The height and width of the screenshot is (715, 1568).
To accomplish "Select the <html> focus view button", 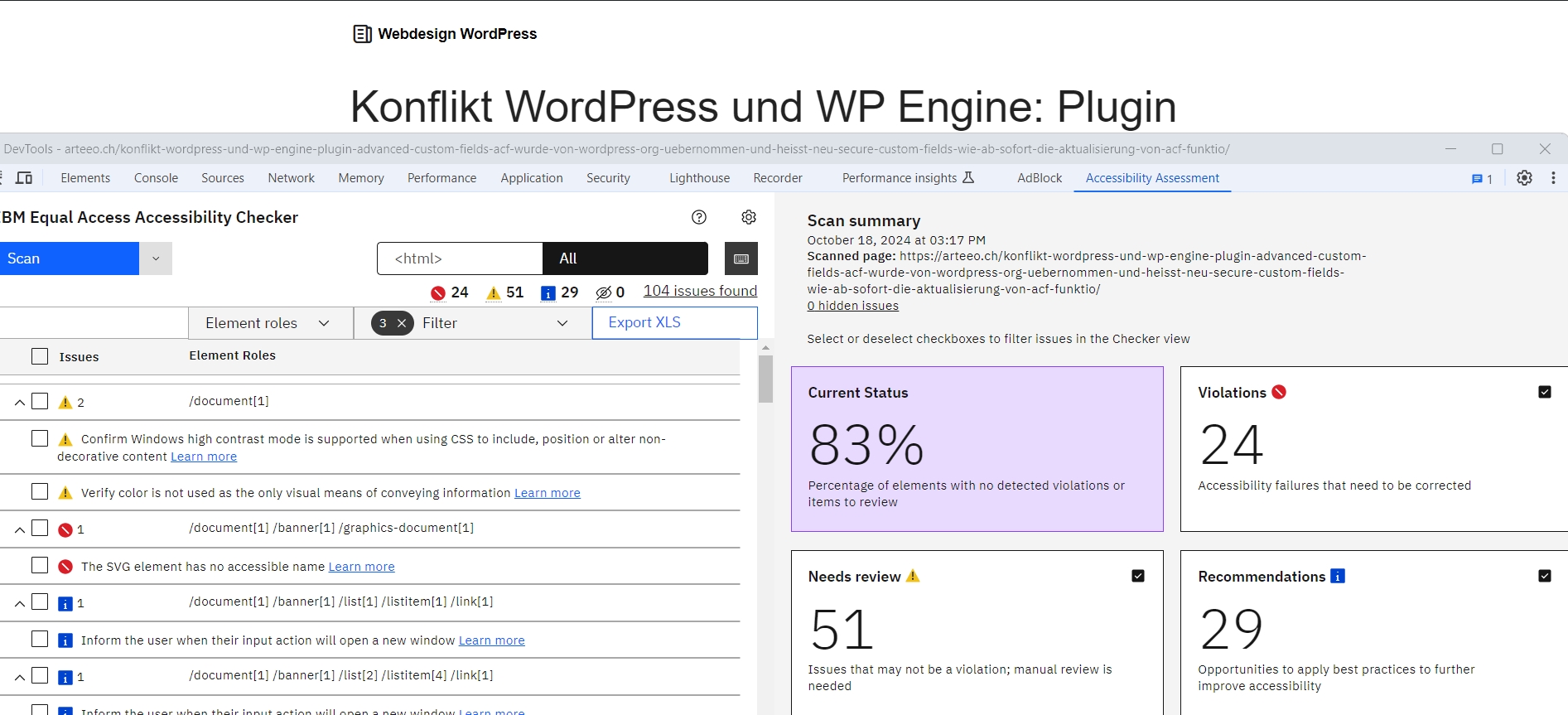I will tap(460, 258).
